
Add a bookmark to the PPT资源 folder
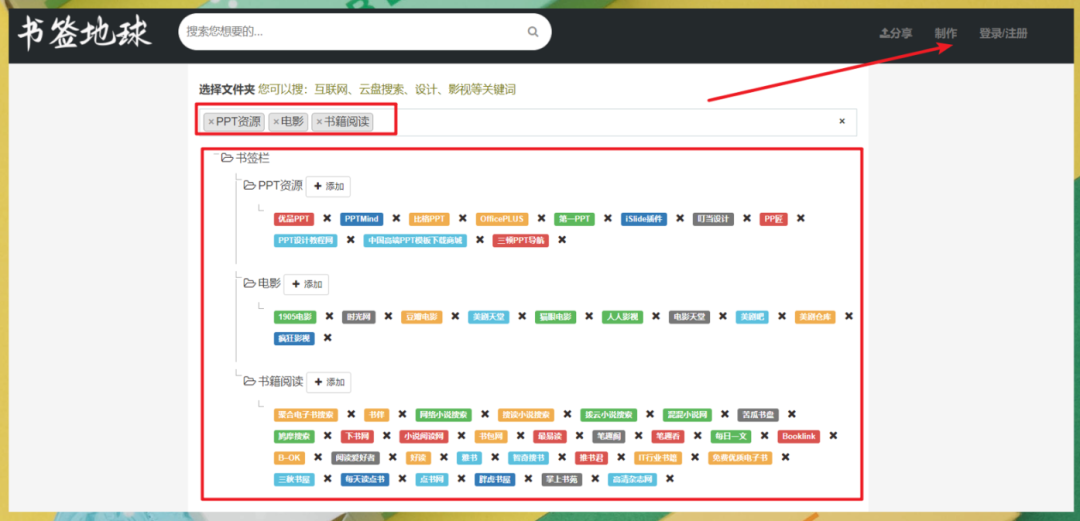coord(329,186)
